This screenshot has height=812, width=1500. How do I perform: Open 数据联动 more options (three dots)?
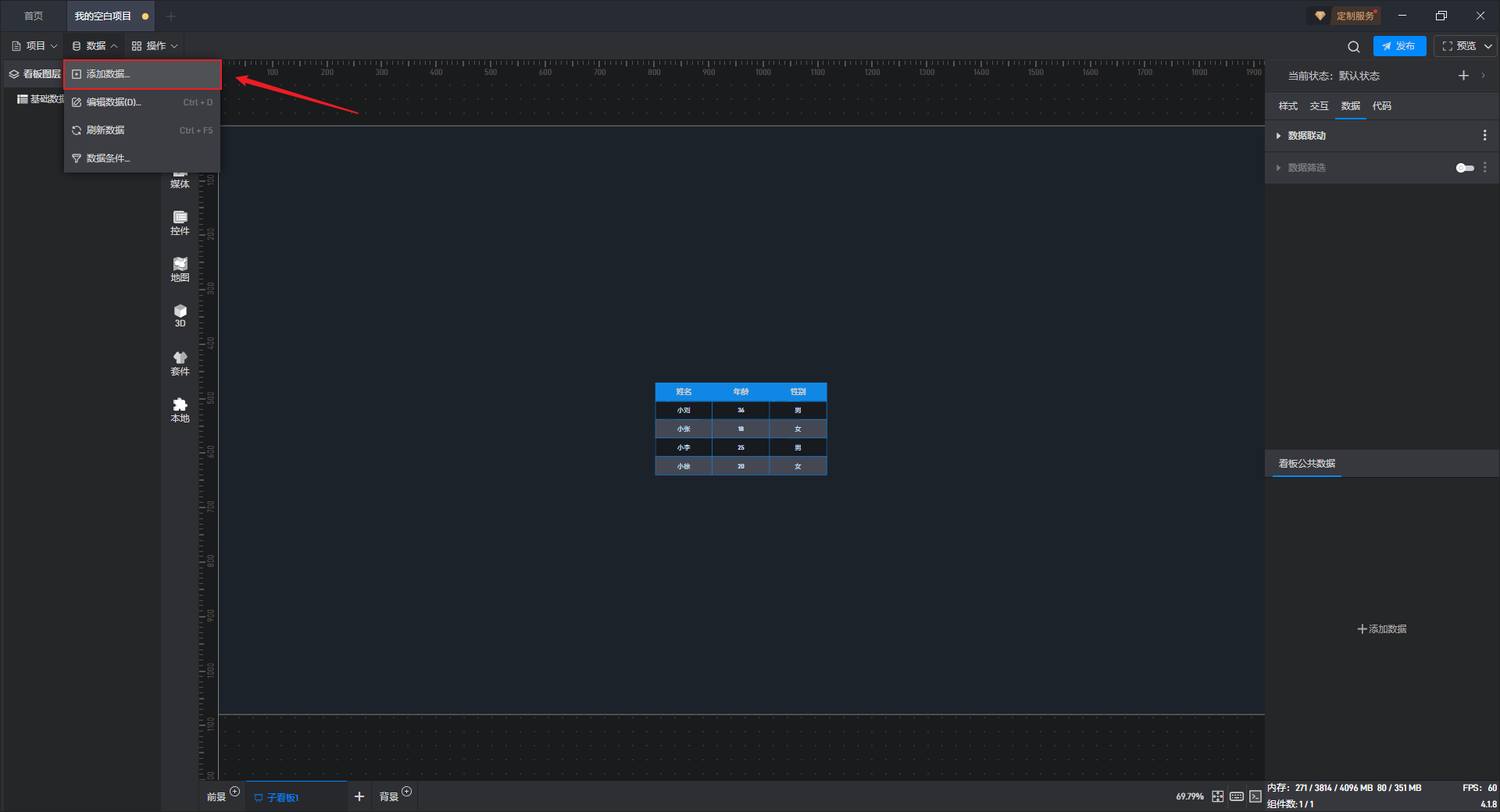(1484, 136)
